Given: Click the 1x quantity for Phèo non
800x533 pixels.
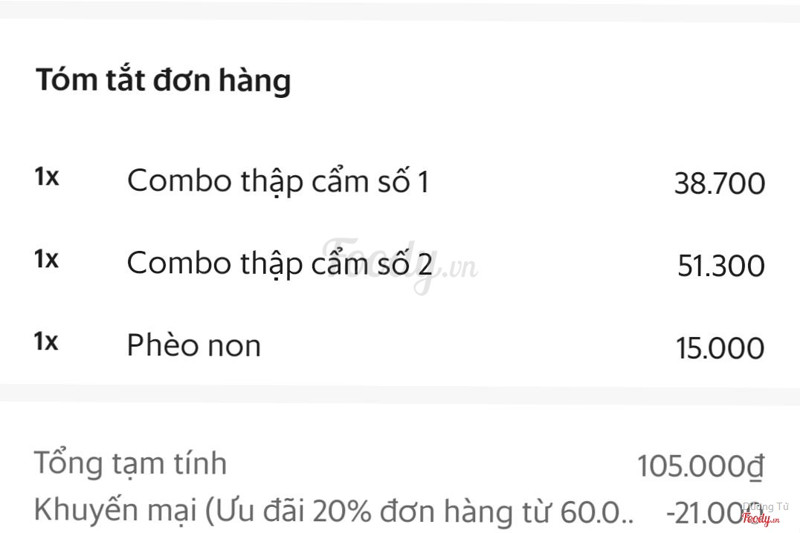Looking at the screenshot, I should [46, 342].
